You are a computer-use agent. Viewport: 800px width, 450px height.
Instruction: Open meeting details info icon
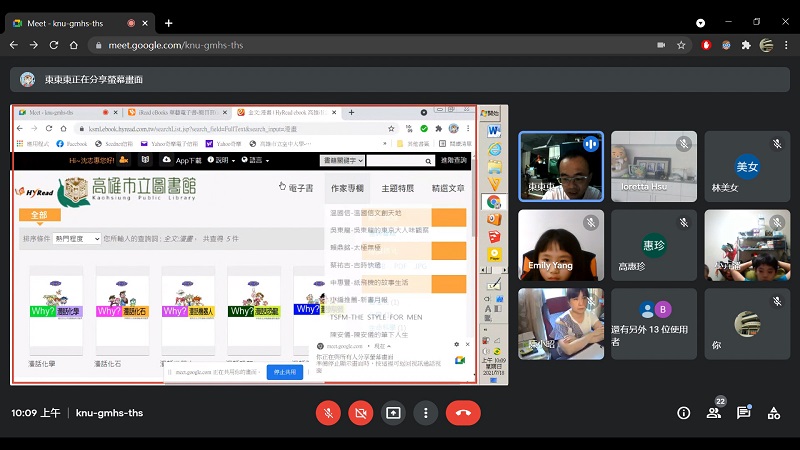click(684, 412)
